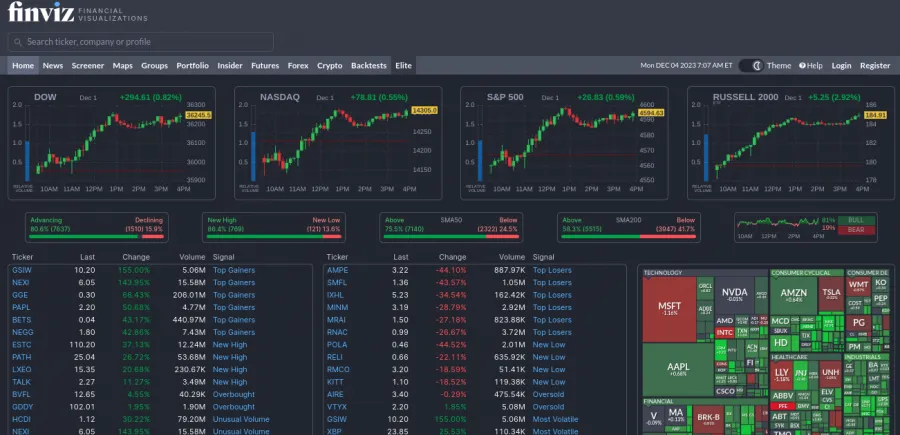This screenshot has width=900, height=435.
Task: Open the Forex page
Action: tap(298, 65)
